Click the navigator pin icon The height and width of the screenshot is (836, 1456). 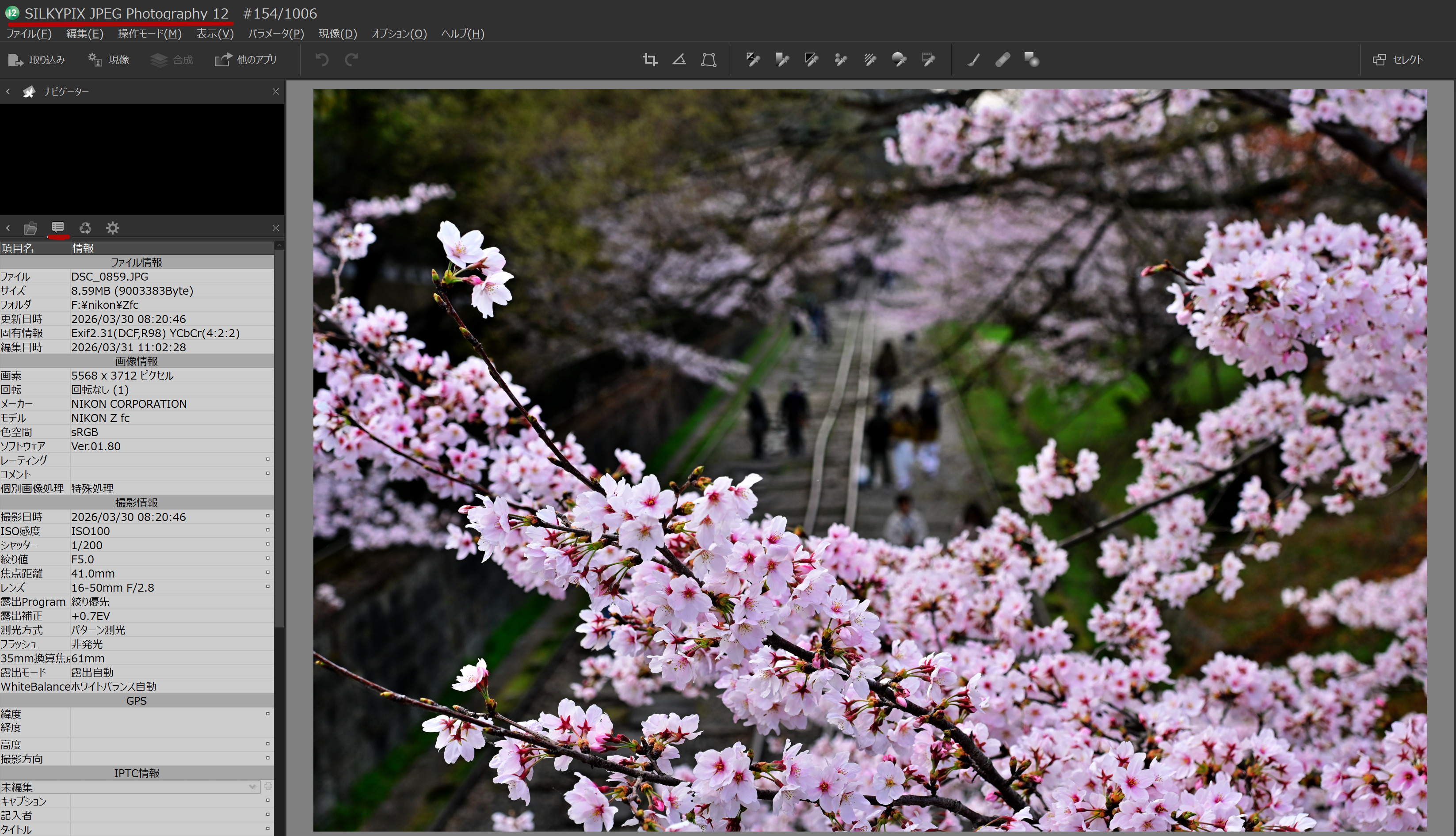click(x=29, y=92)
